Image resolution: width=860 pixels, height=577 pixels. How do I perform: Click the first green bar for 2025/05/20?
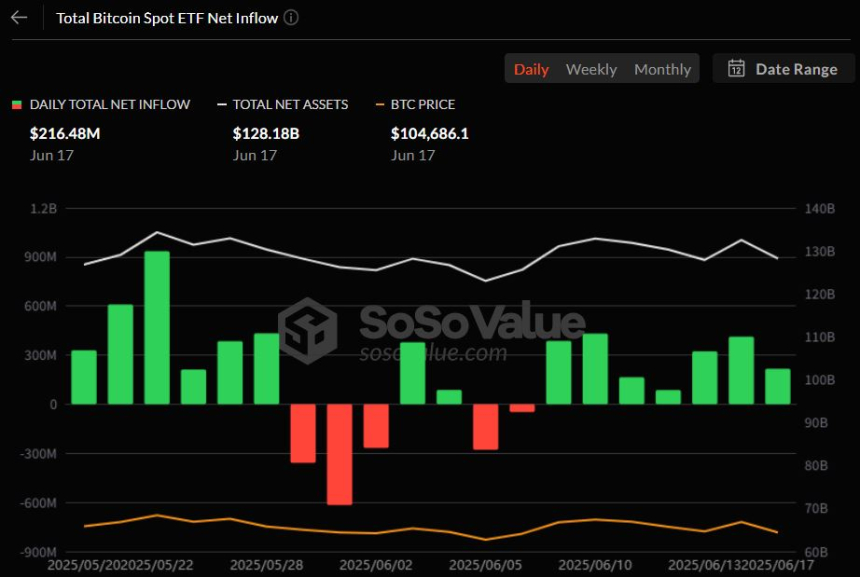click(x=84, y=377)
